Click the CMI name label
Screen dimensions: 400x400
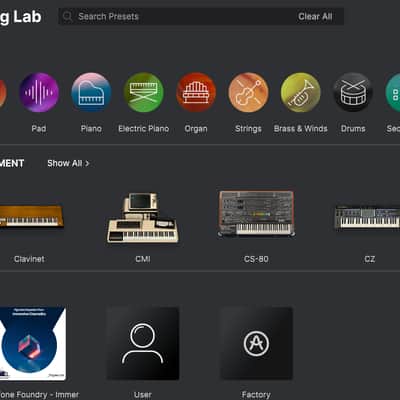tap(143, 259)
